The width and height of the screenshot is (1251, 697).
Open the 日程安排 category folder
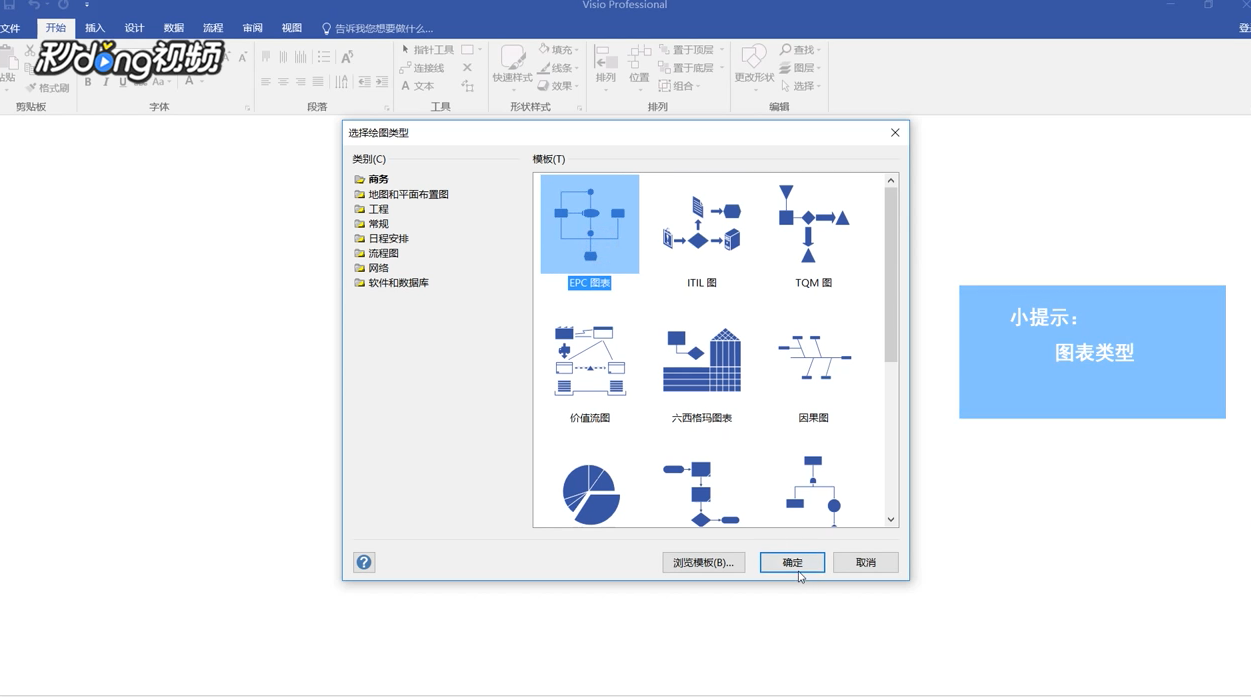pos(382,239)
